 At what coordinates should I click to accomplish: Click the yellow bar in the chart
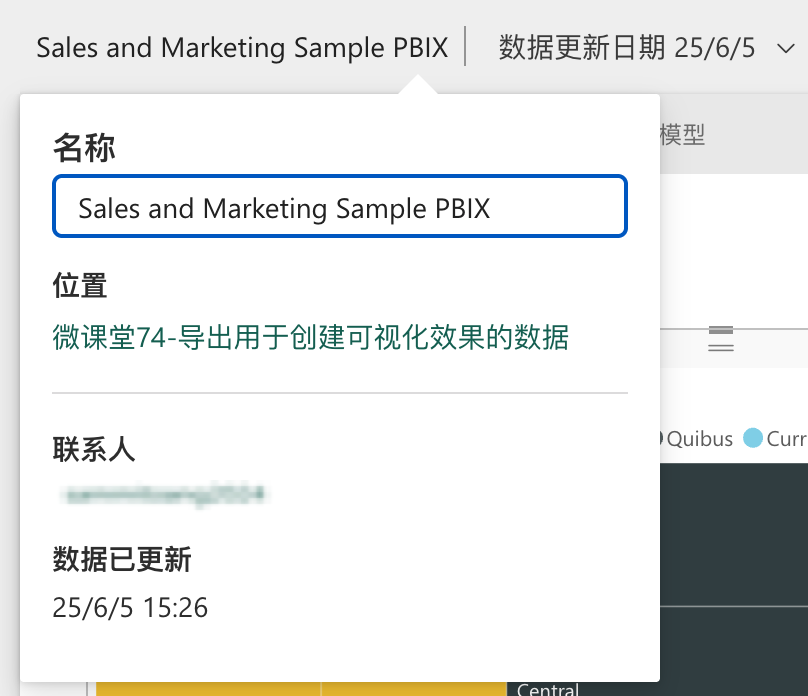[301, 689]
